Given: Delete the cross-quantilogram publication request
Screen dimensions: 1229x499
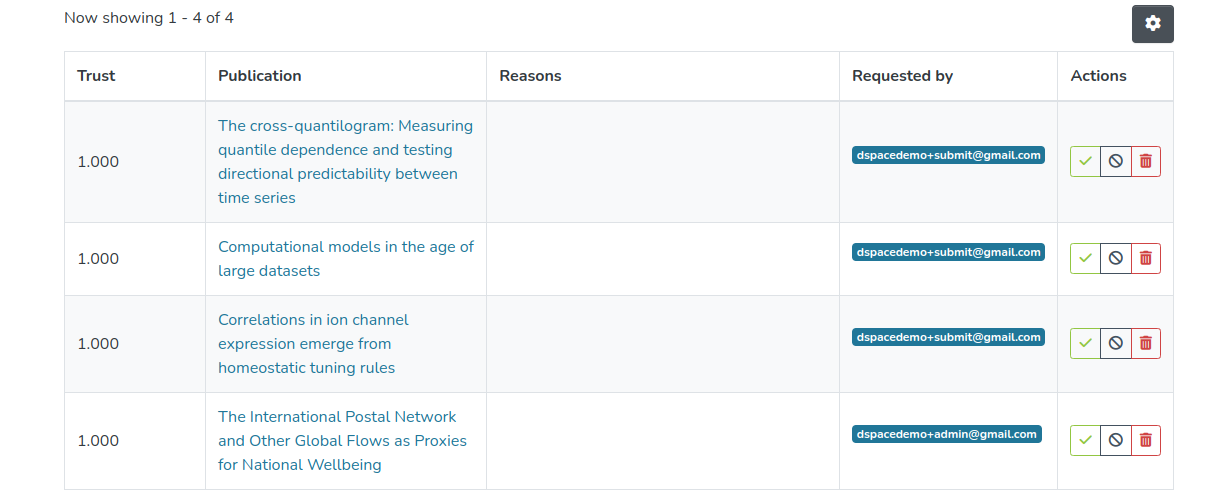Looking at the screenshot, I should click(x=1146, y=161).
